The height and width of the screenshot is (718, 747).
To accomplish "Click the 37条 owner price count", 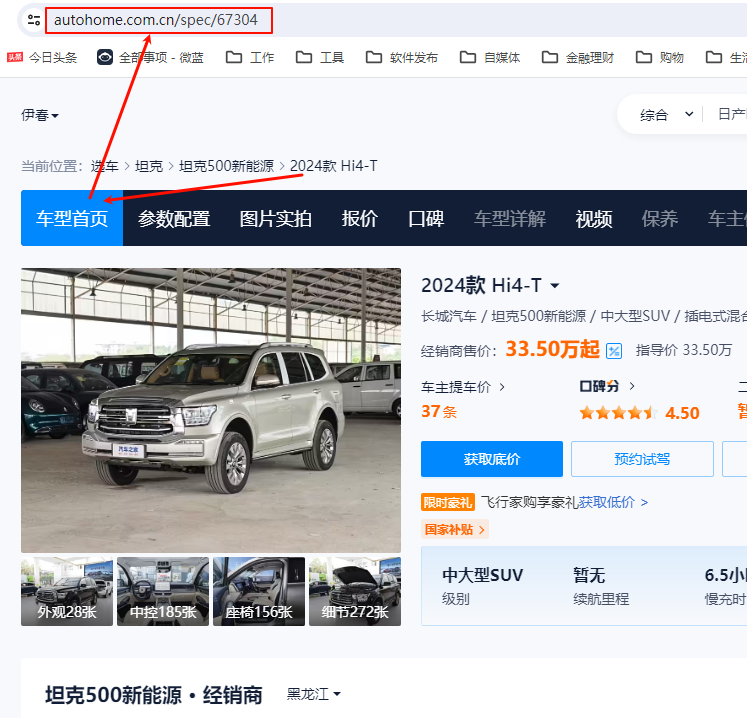I will coord(439,412).
